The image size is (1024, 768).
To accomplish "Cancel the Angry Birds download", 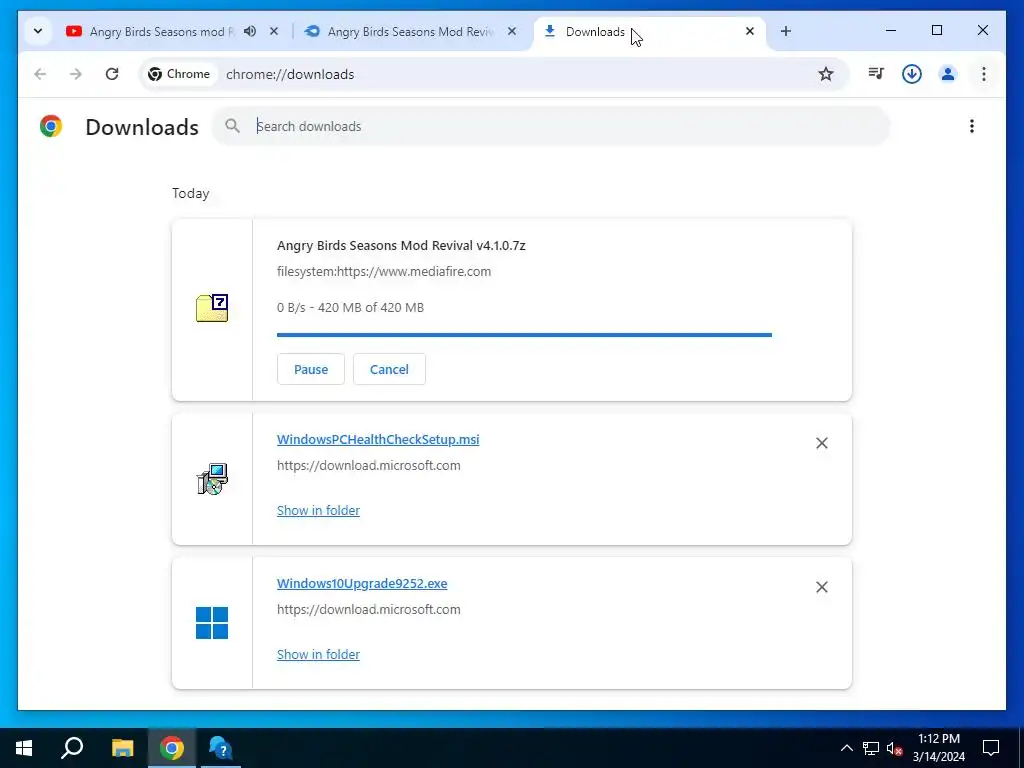I will coord(389,369).
